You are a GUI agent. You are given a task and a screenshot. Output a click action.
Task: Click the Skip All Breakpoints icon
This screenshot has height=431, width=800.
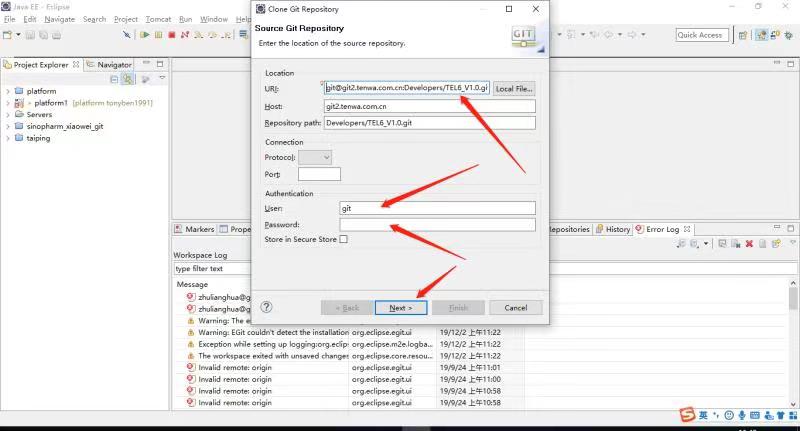point(127,35)
